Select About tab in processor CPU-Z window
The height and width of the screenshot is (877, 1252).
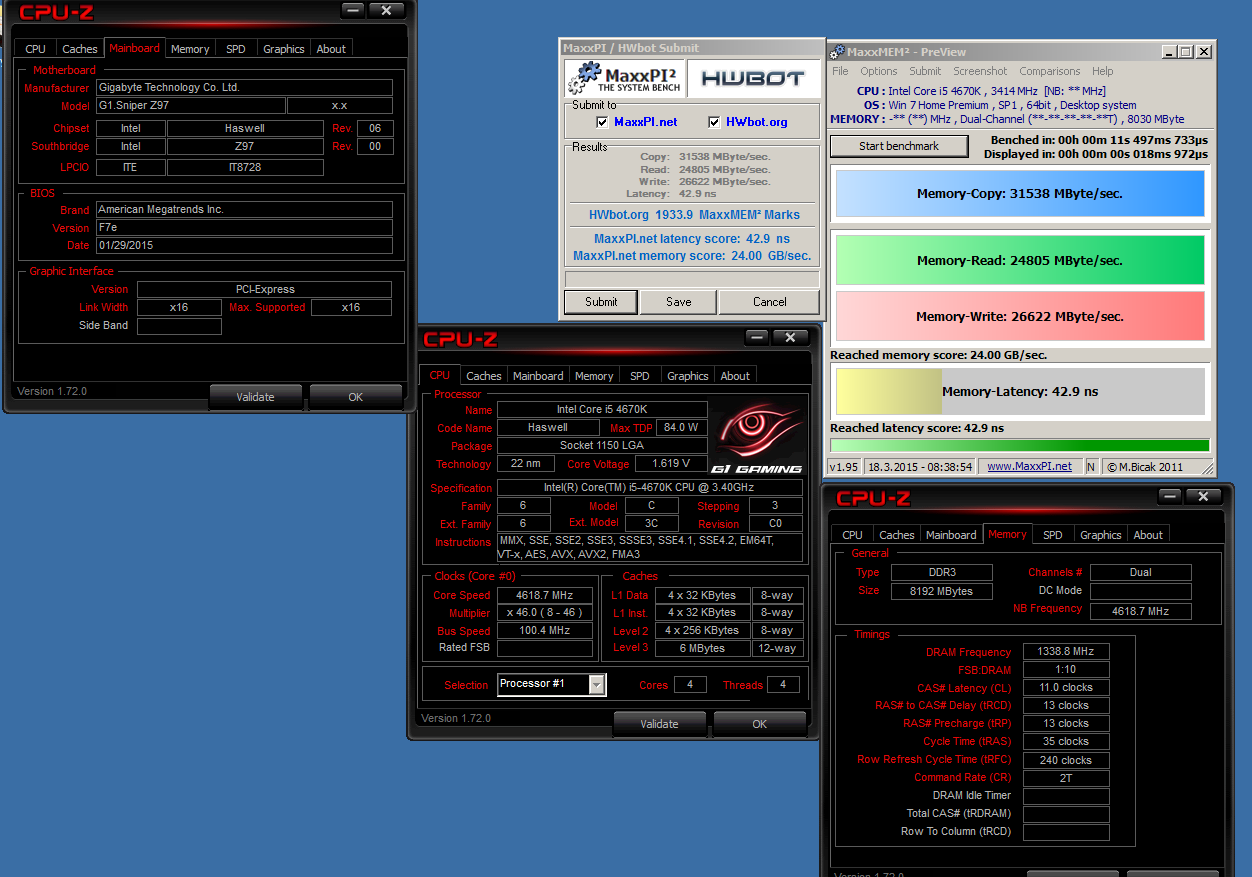tap(735, 376)
